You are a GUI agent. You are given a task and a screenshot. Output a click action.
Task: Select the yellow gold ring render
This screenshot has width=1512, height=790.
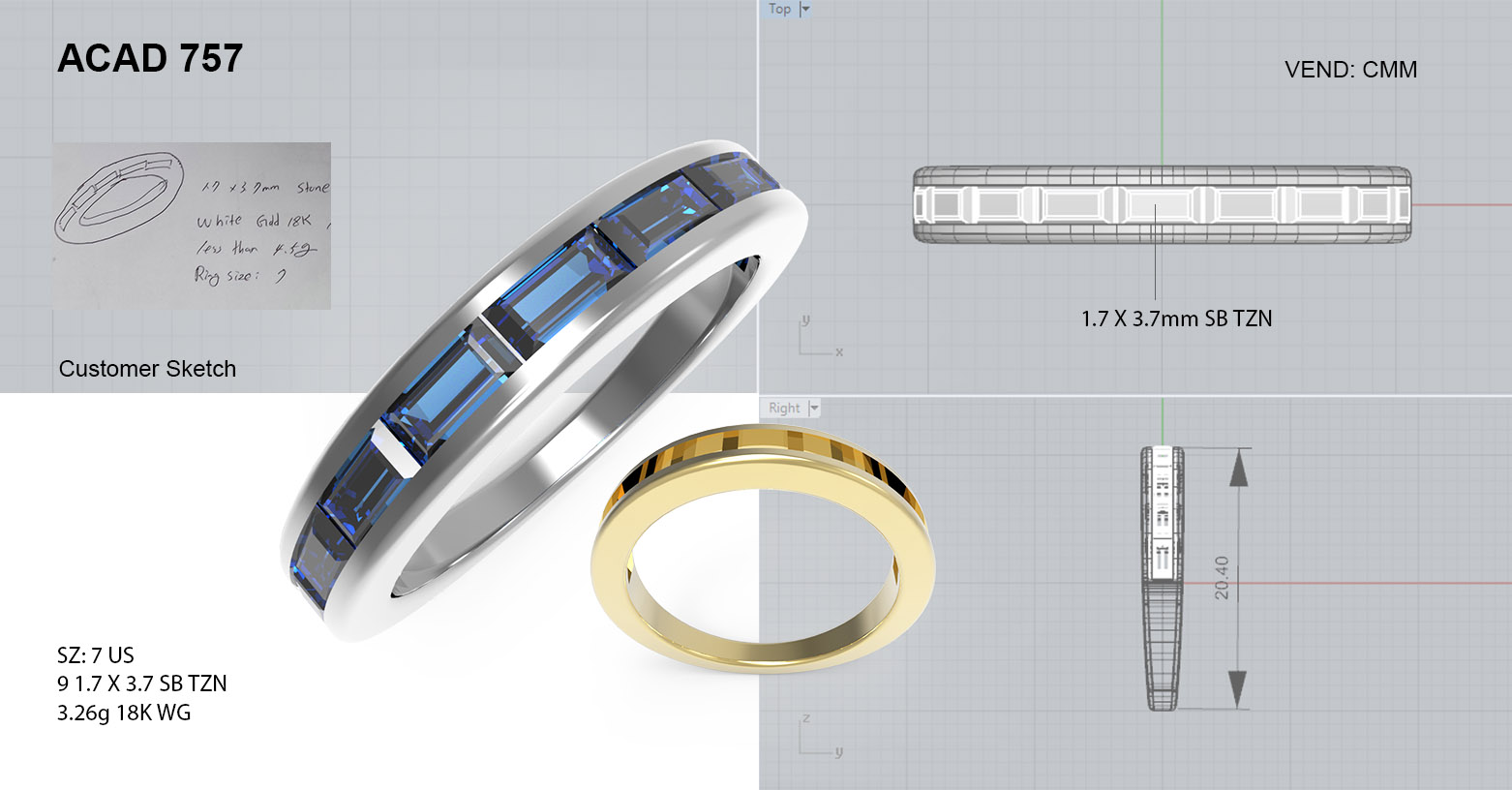click(x=764, y=550)
